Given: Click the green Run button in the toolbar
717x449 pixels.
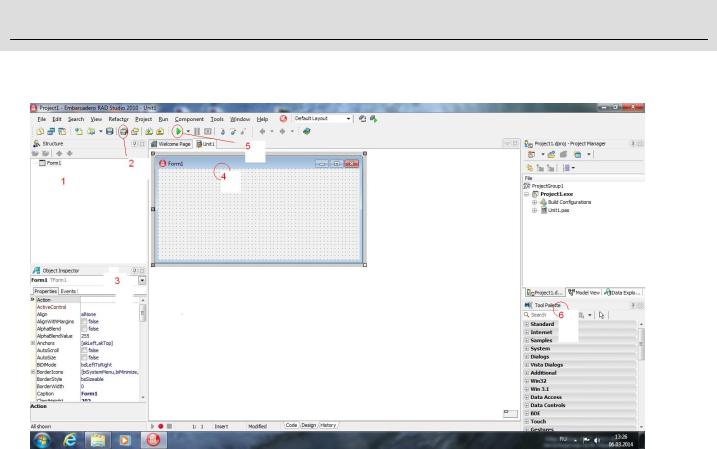Looking at the screenshot, I should 178,132.
